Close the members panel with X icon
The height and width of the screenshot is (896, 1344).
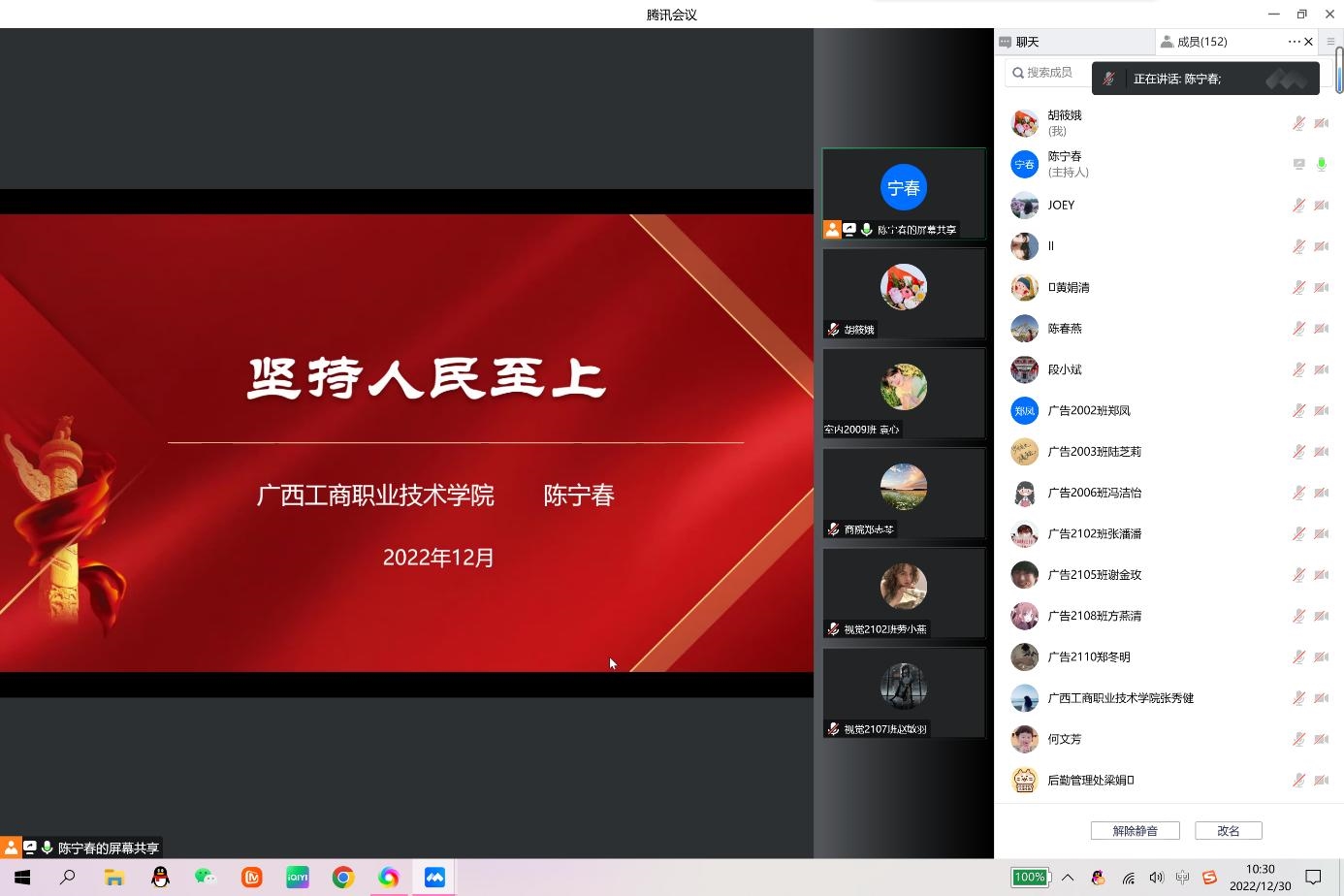1309,42
